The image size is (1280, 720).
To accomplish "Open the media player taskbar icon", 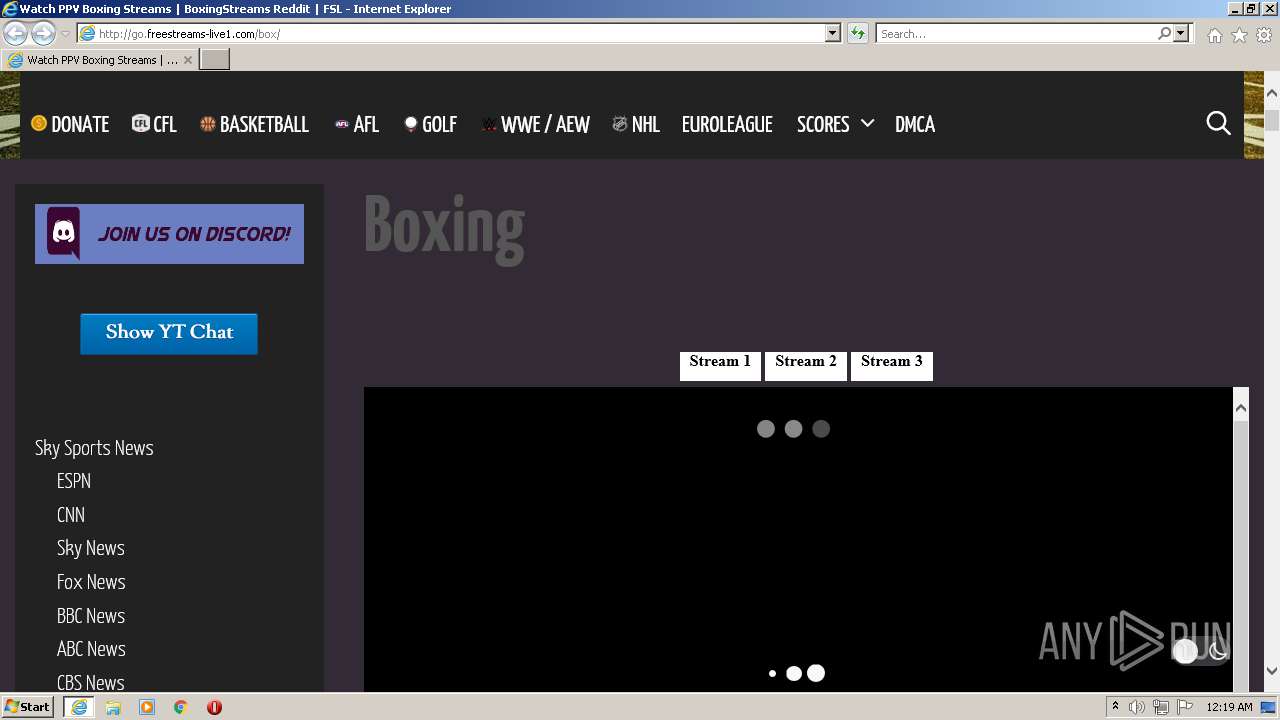I will coord(147,707).
